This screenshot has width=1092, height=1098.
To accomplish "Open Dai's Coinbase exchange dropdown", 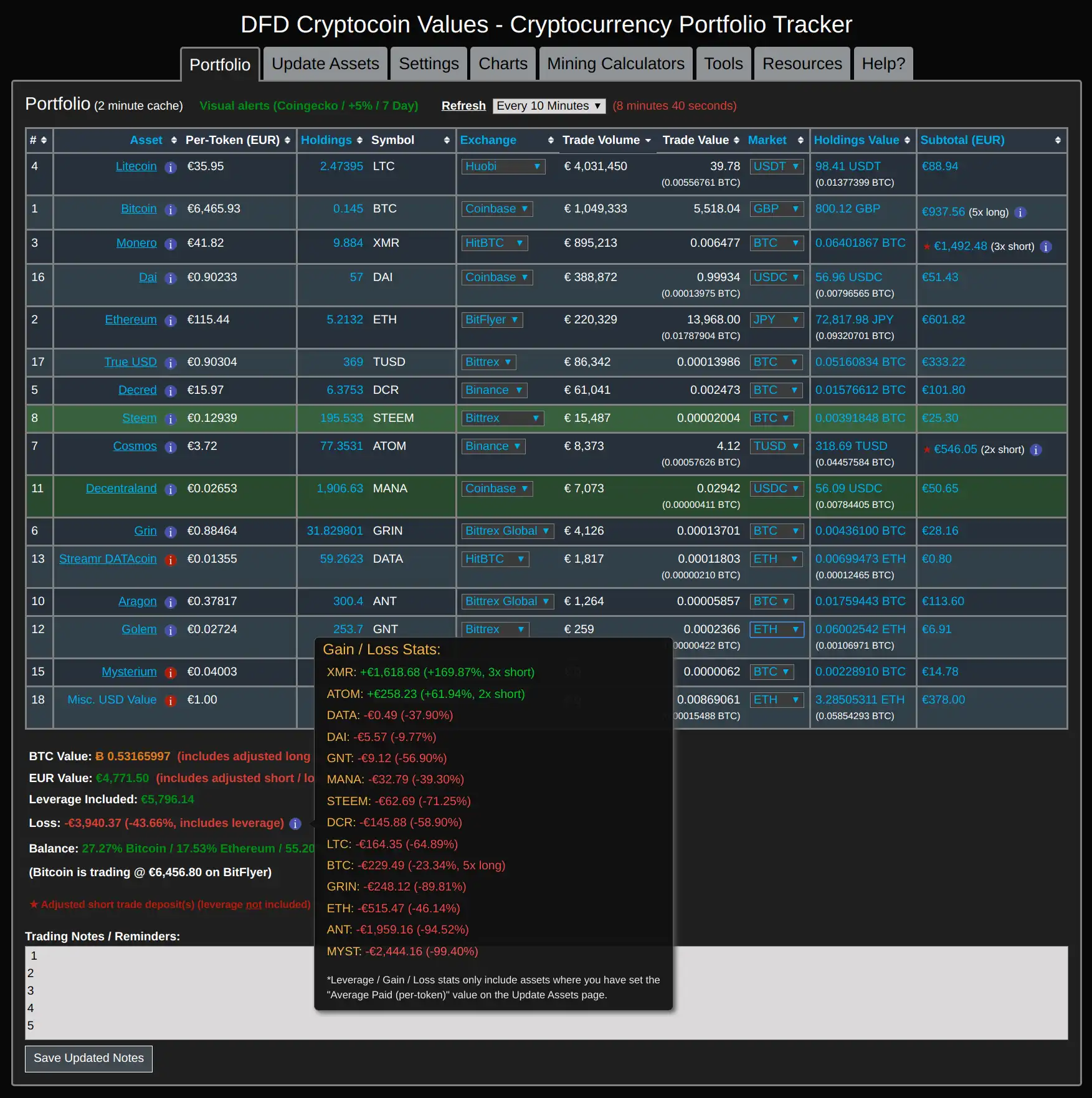I will coord(497,277).
